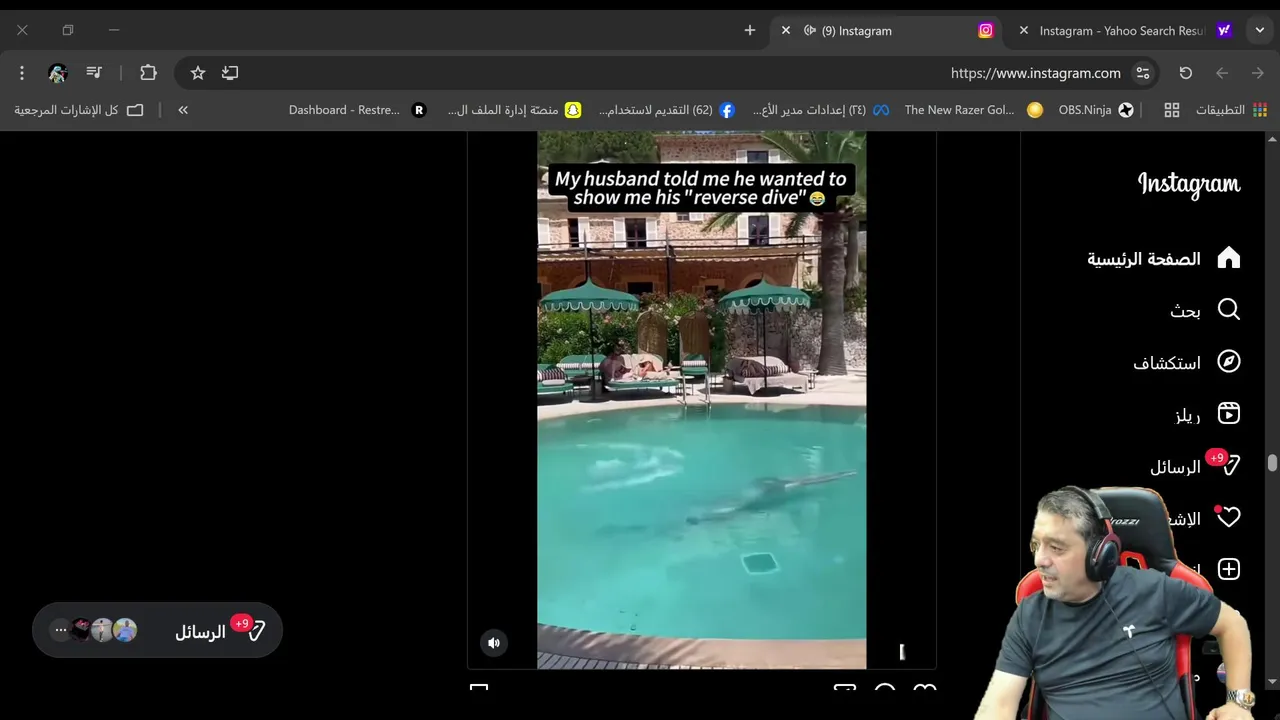This screenshot has width=1280, height=720.
Task: Open Explore compass icon in sidebar
Action: coord(1229,362)
